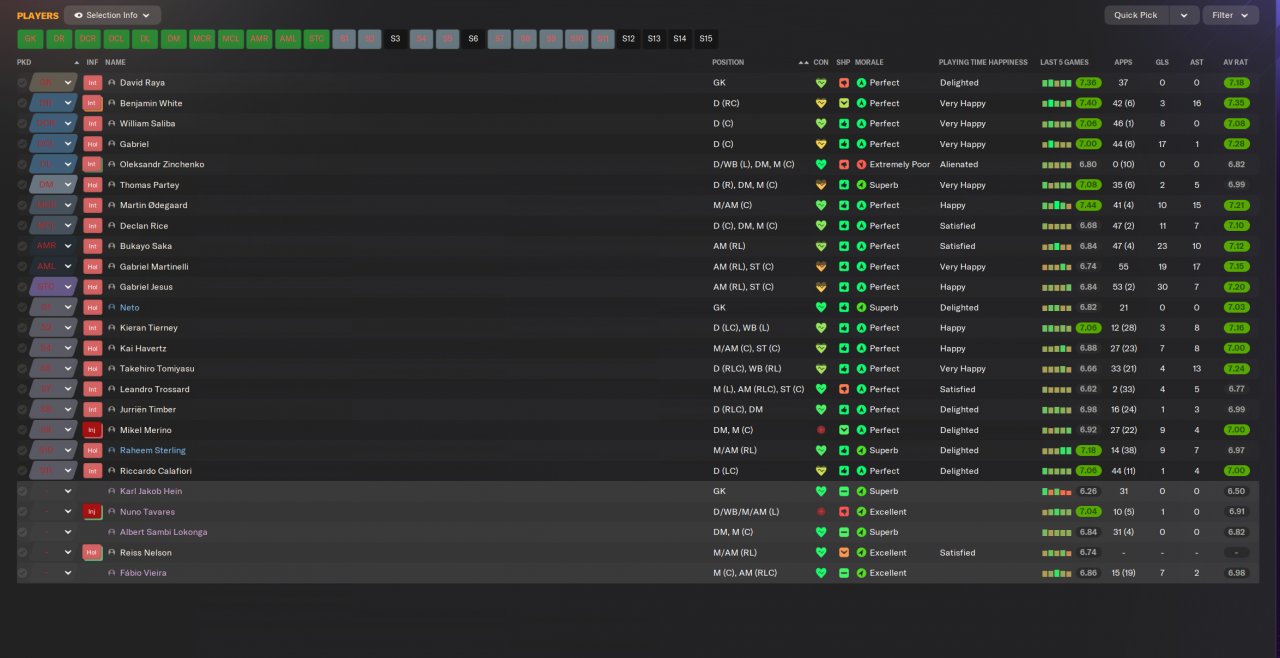Click the GK position slot button
This screenshot has height=658, width=1280.
(x=30, y=39)
